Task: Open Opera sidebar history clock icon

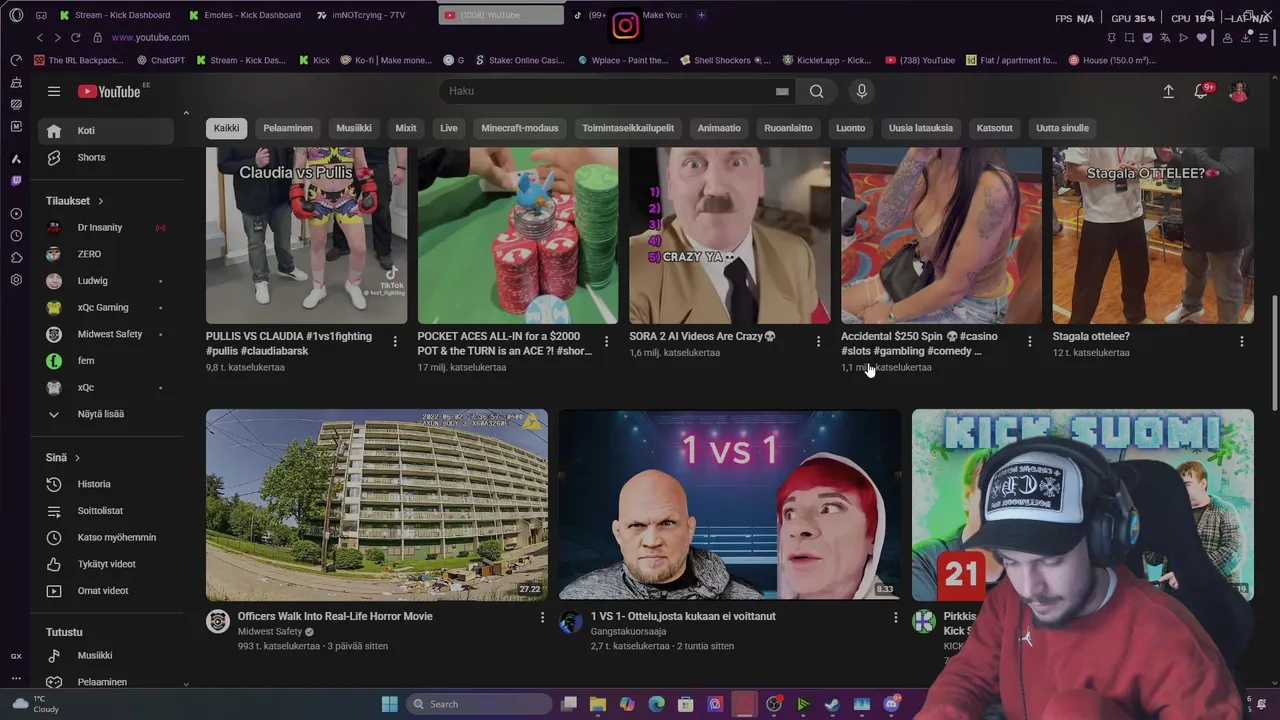Action: 16,236
